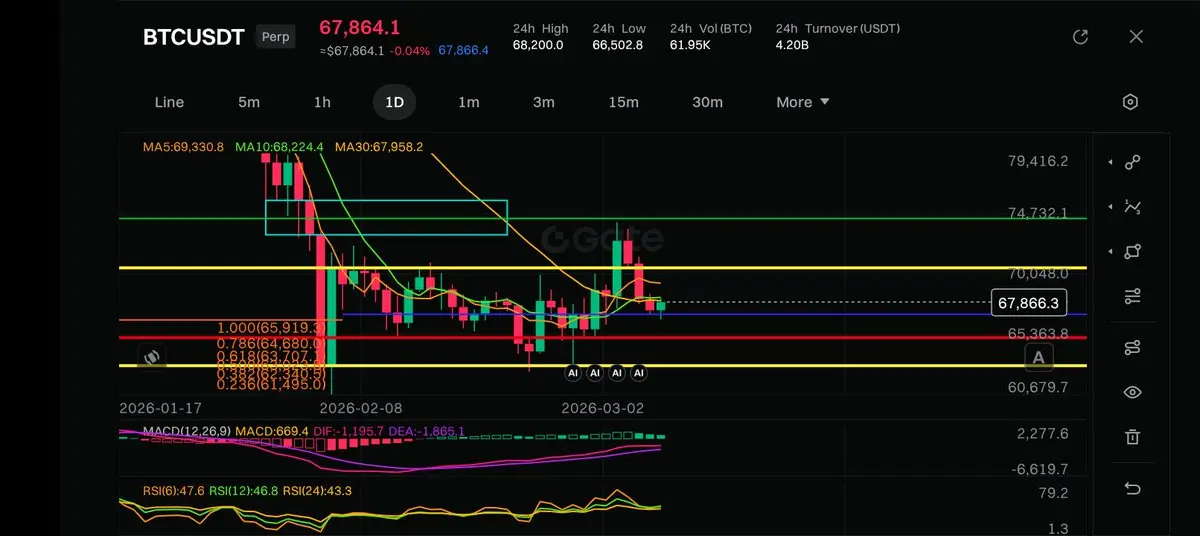Select the shape drawing tool

pos(1132,252)
